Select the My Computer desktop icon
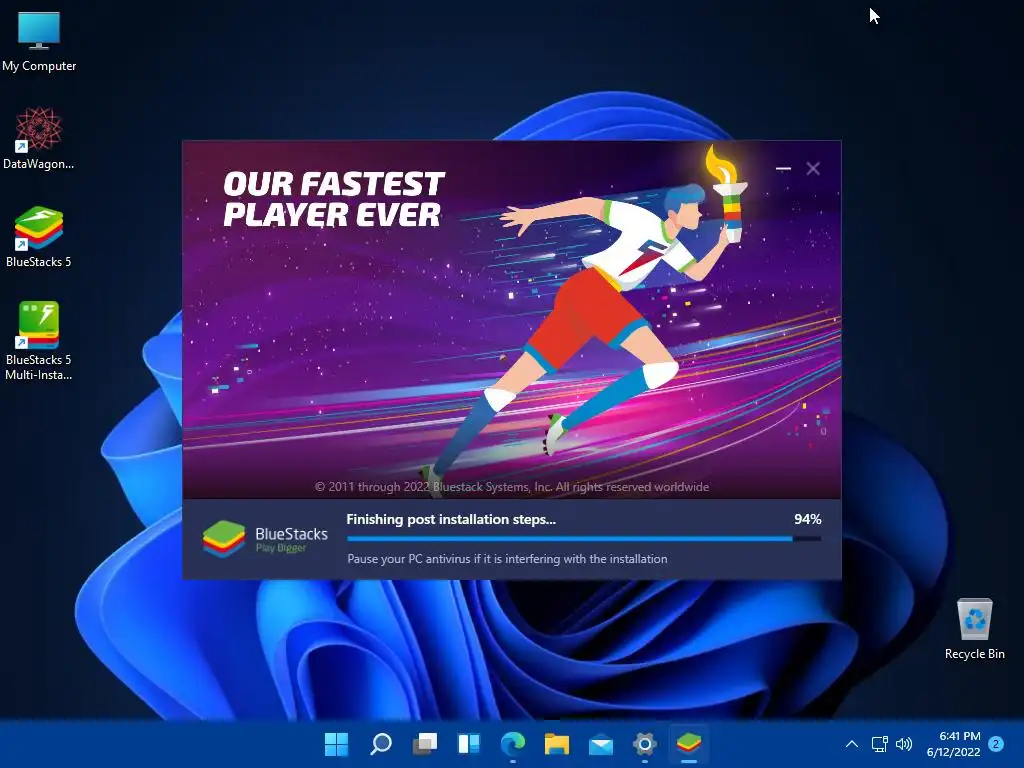Viewport: 1024px width, 768px height. pyautogui.click(x=39, y=42)
